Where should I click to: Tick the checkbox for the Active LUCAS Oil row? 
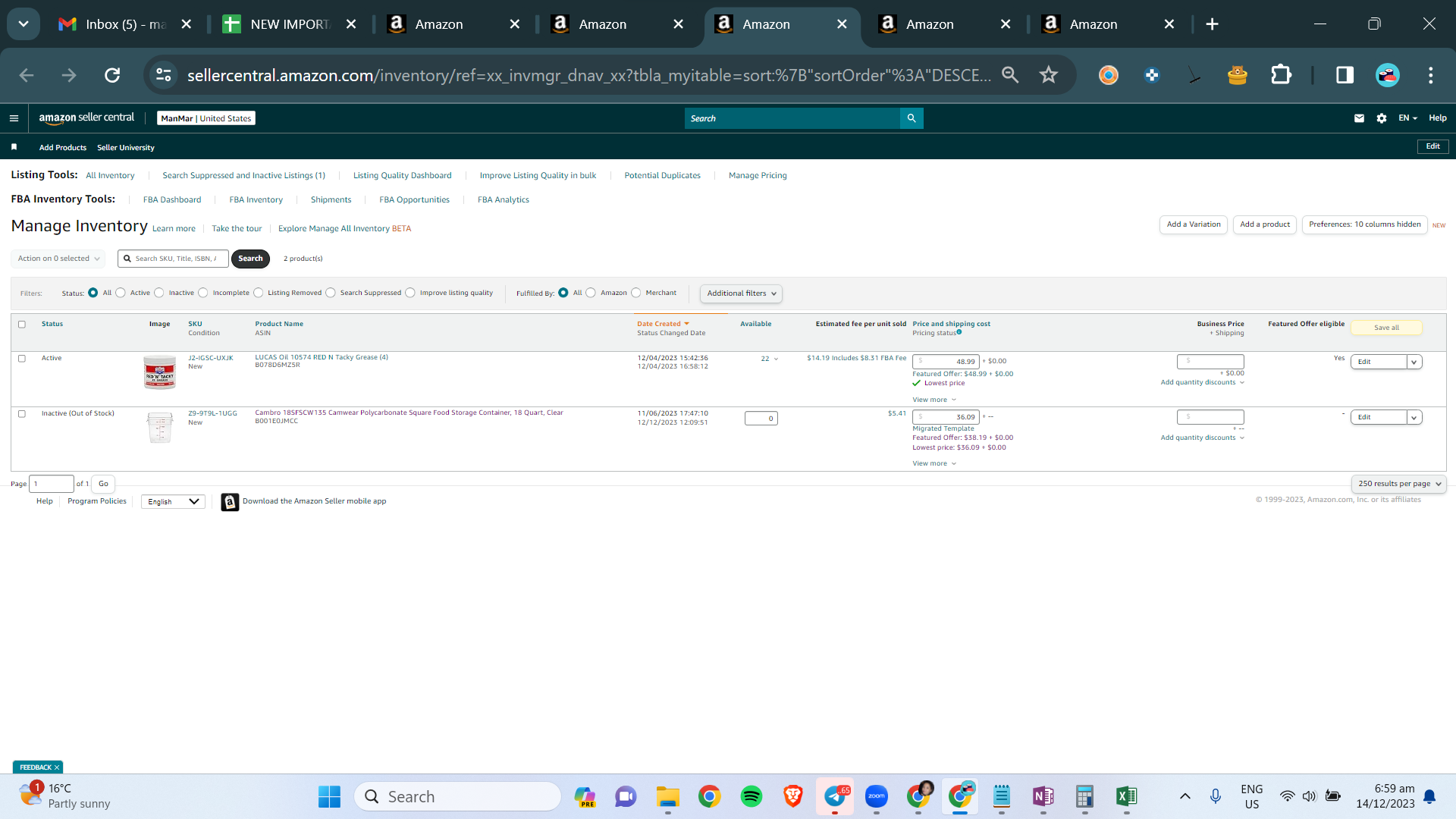(x=22, y=359)
